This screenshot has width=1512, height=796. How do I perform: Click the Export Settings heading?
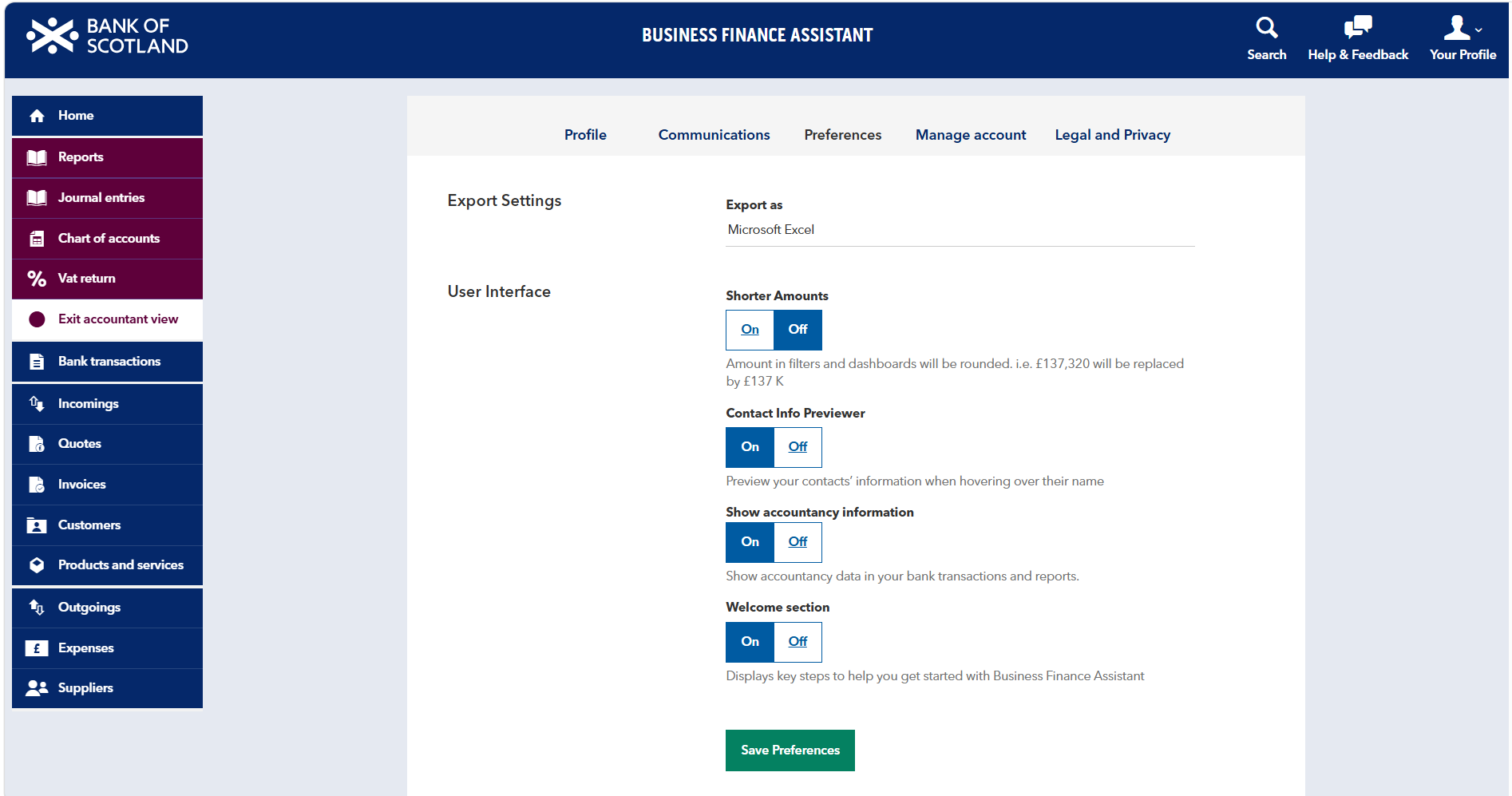coord(505,201)
